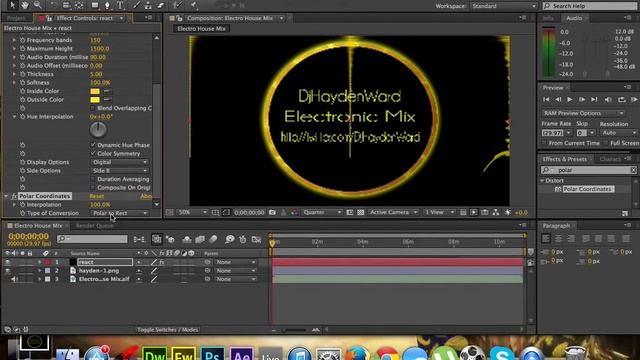
Task: Select the Audio panel tab
Action: [574, 18]
